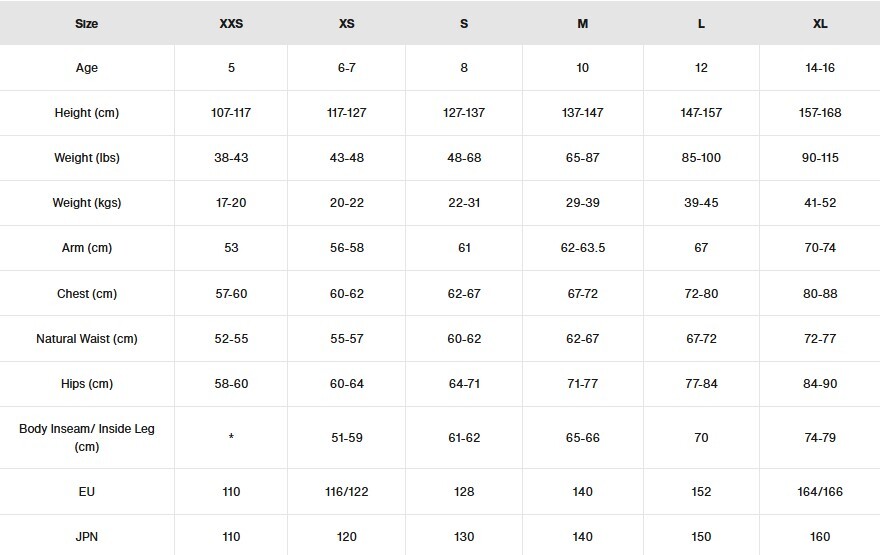880x555 pixels.
Task: Select the Natural Waist (cm) row label
Action: click(87, 339)
